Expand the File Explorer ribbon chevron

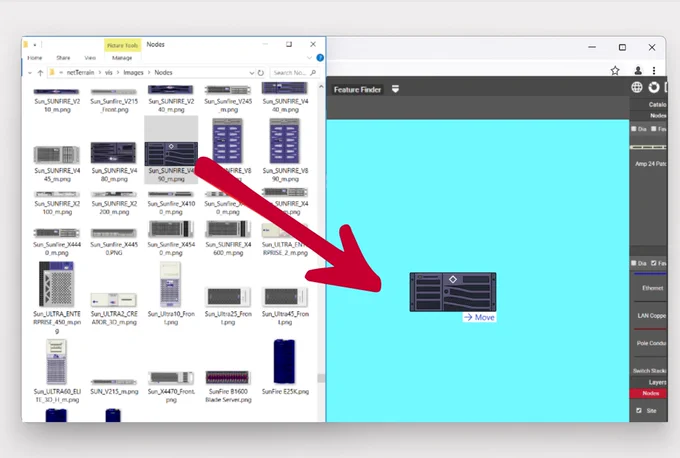(x=309, y=58)
